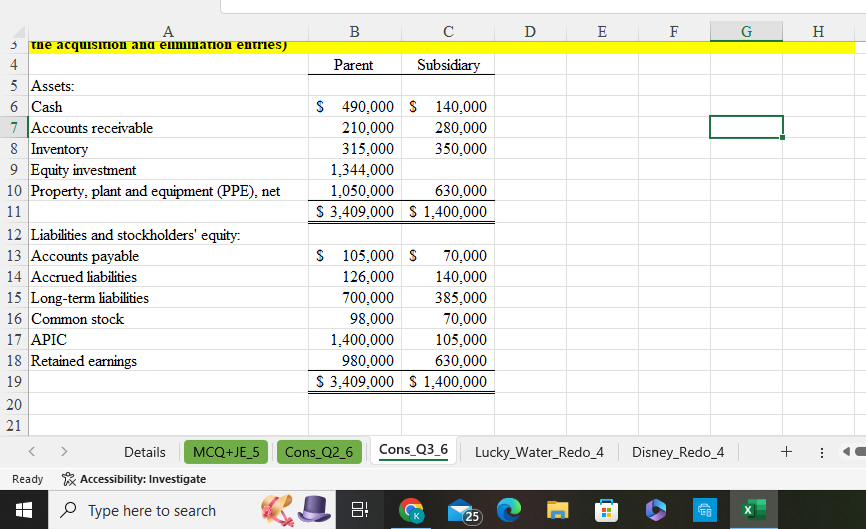Viewport: 866px width, 529px height.
Task: Select row 19 header
Action: 14,382
